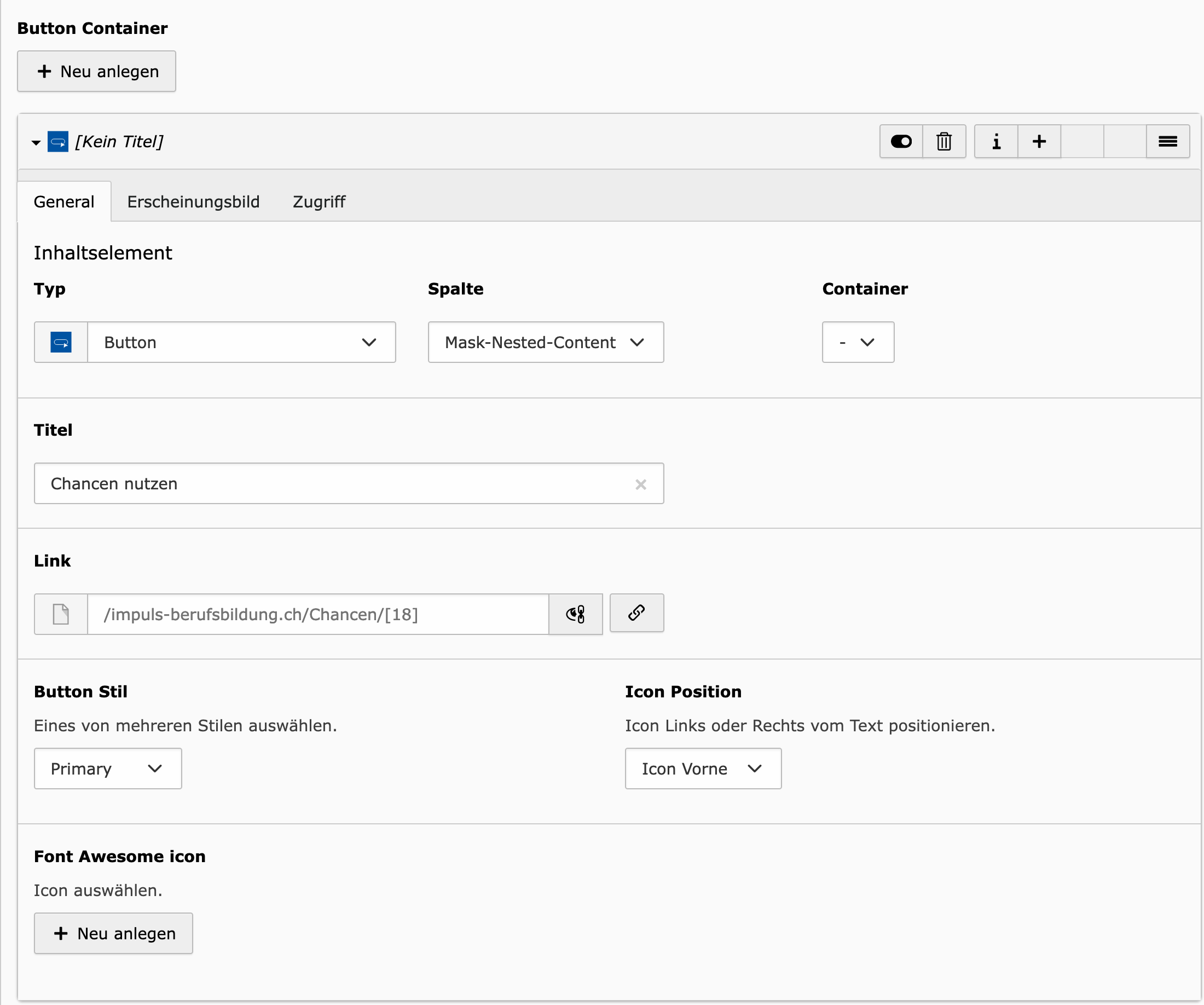The height and width of the screenshot is (1005, 1204).
Task: Click the page icon left of the link field
Action: [61, 614]
